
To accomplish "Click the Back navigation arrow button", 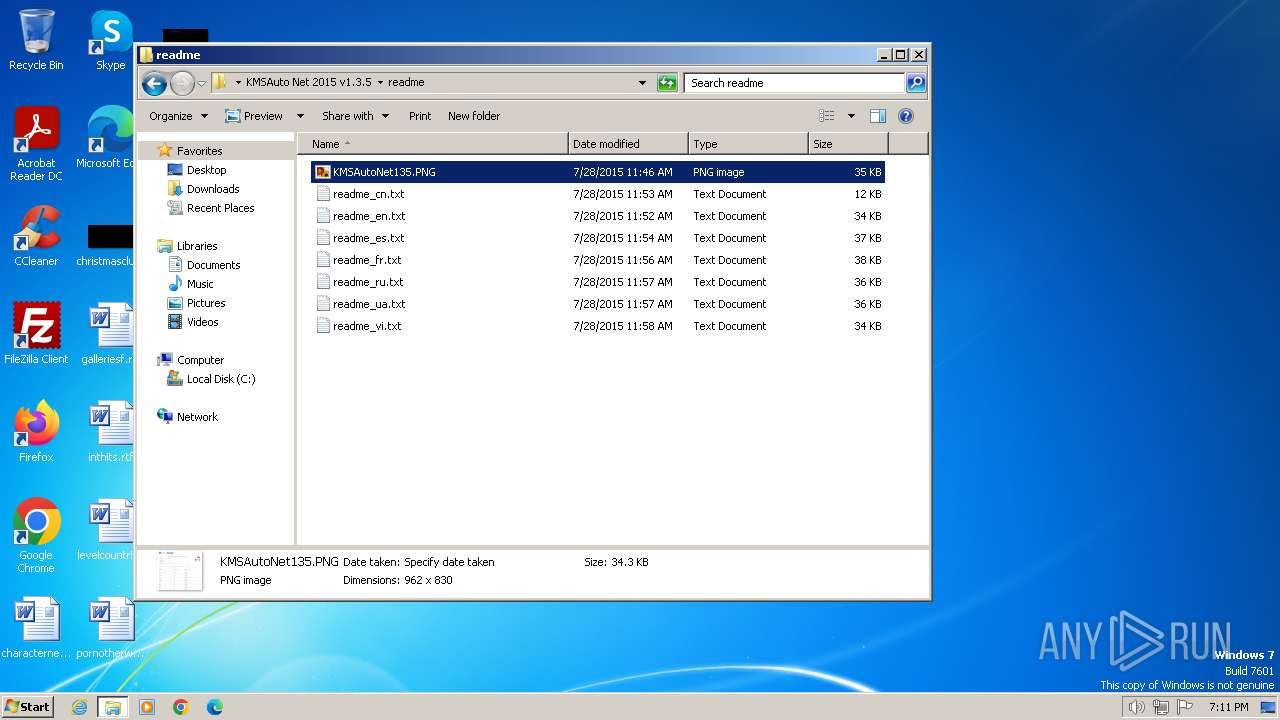I will coord(154,83).
